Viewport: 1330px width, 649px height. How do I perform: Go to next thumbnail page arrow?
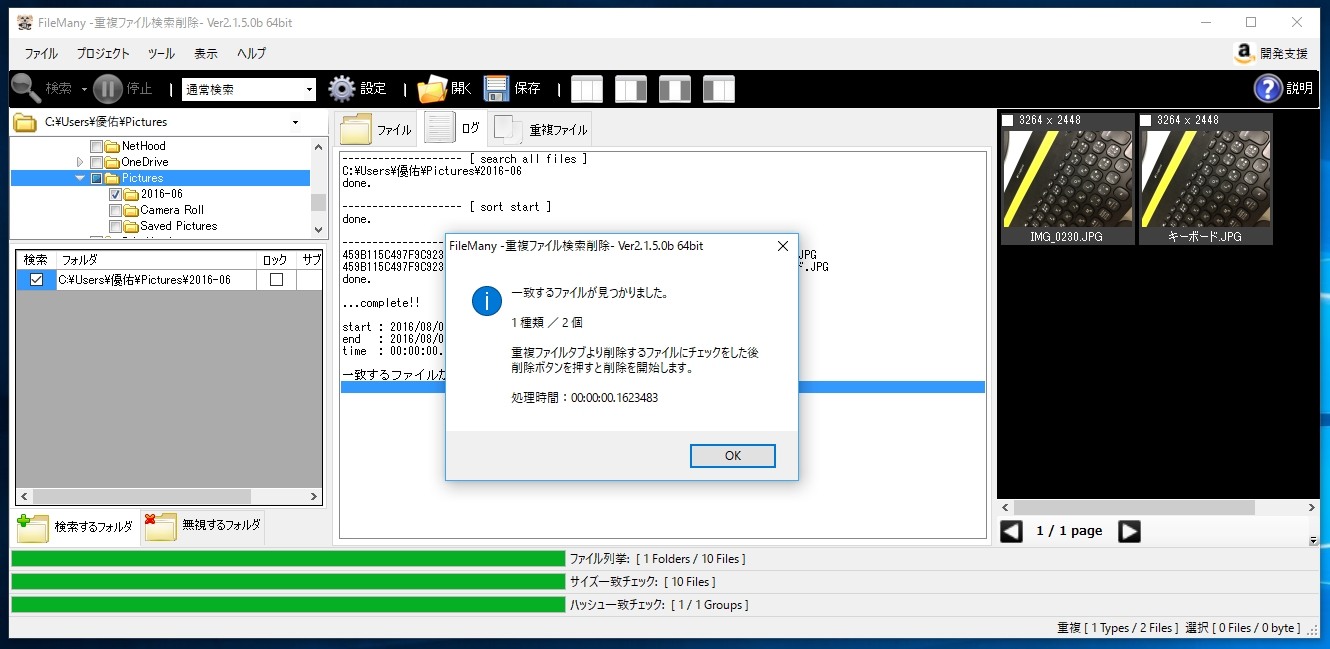[x=1129, y=531]
